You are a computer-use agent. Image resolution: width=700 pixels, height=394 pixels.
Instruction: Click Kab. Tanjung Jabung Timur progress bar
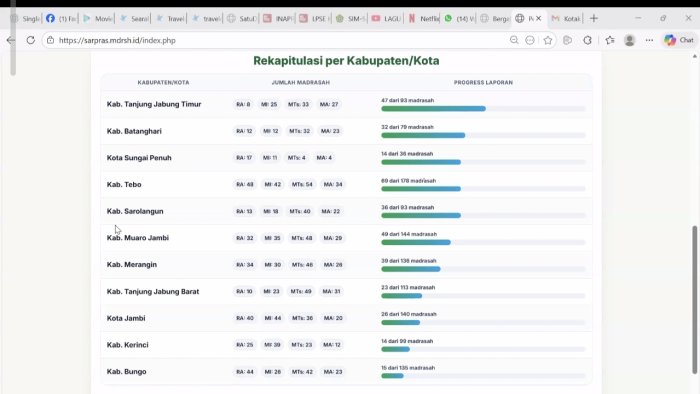pos(483,109)
